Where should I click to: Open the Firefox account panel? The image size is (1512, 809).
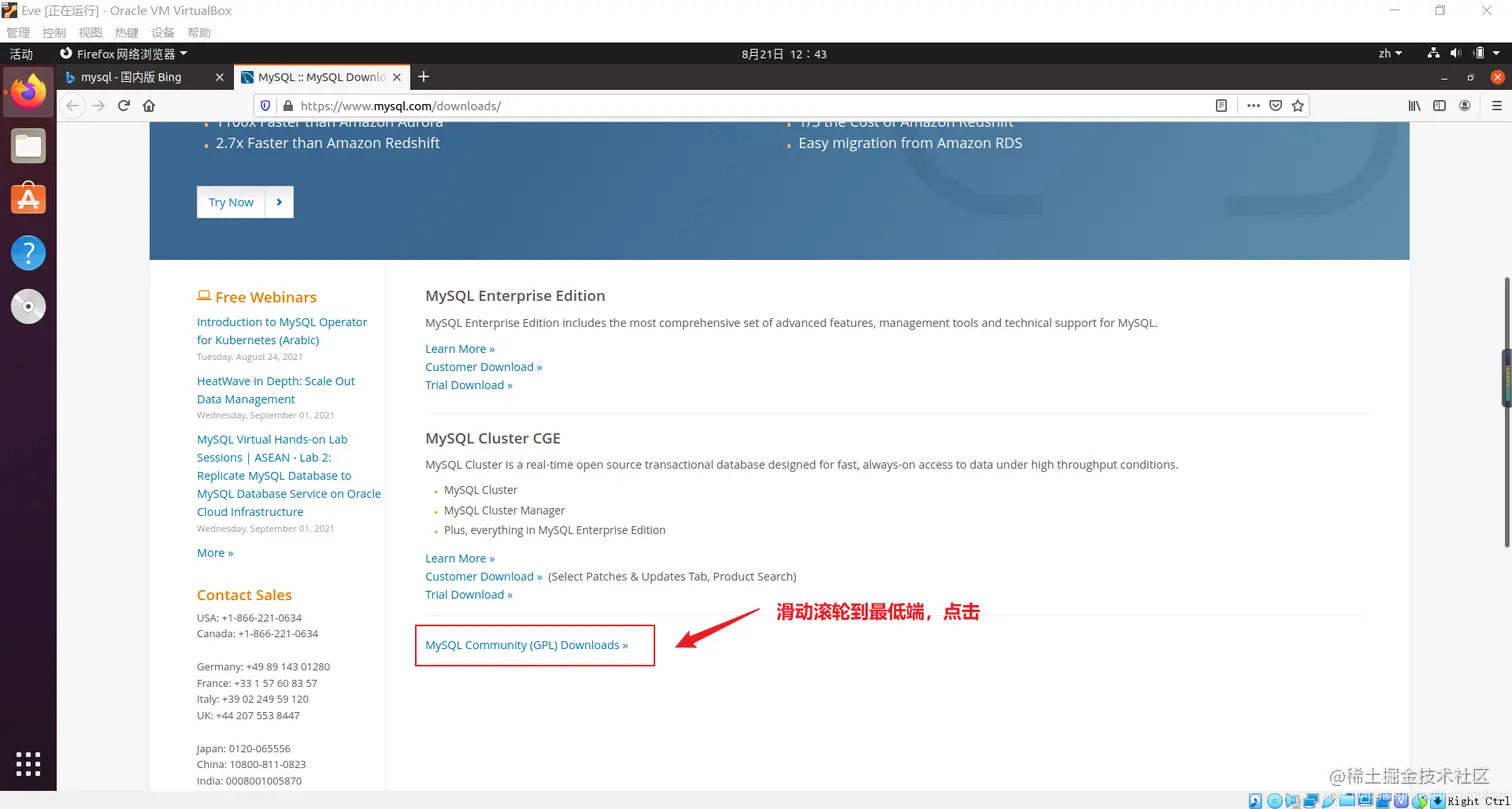(1465, 105)
